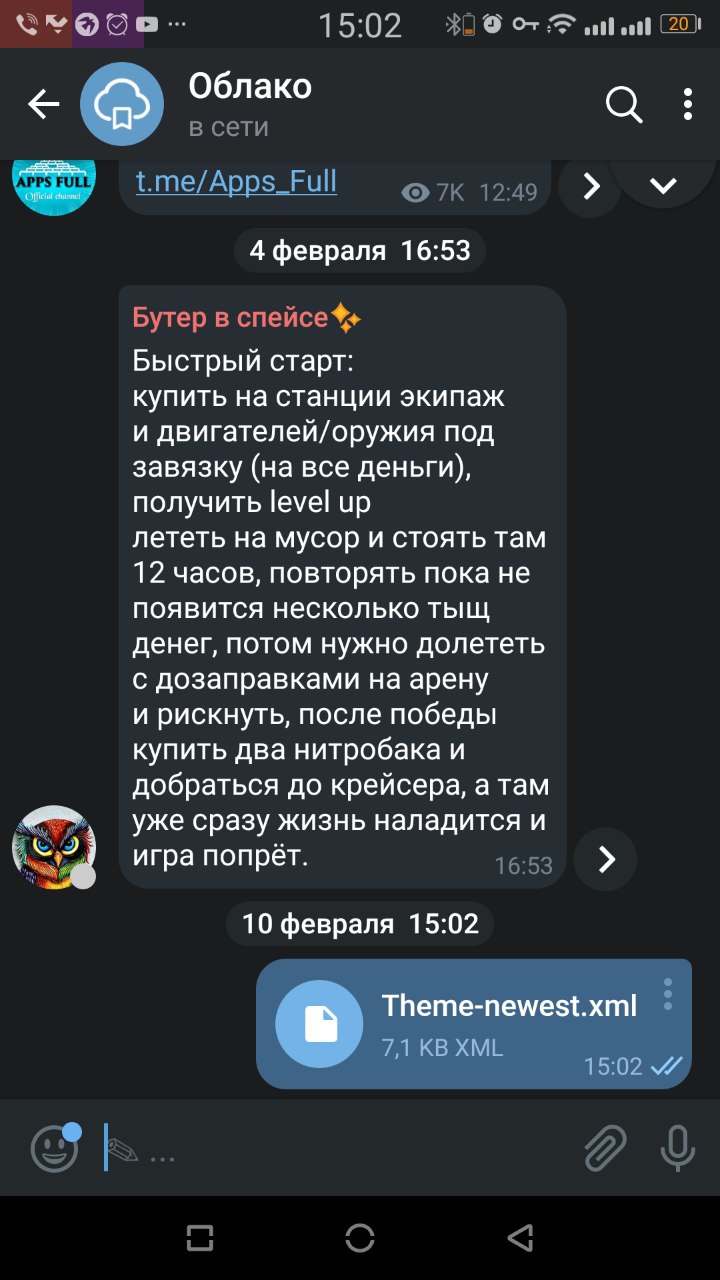Open the owl avatar profile
The width and height of the screenshot is (720, 1280).
(x=54, y=847)
